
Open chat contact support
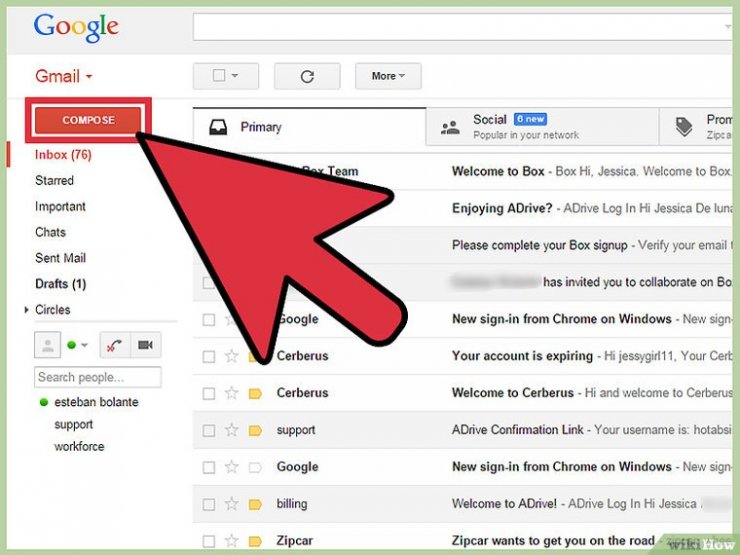tap(73, 424)
